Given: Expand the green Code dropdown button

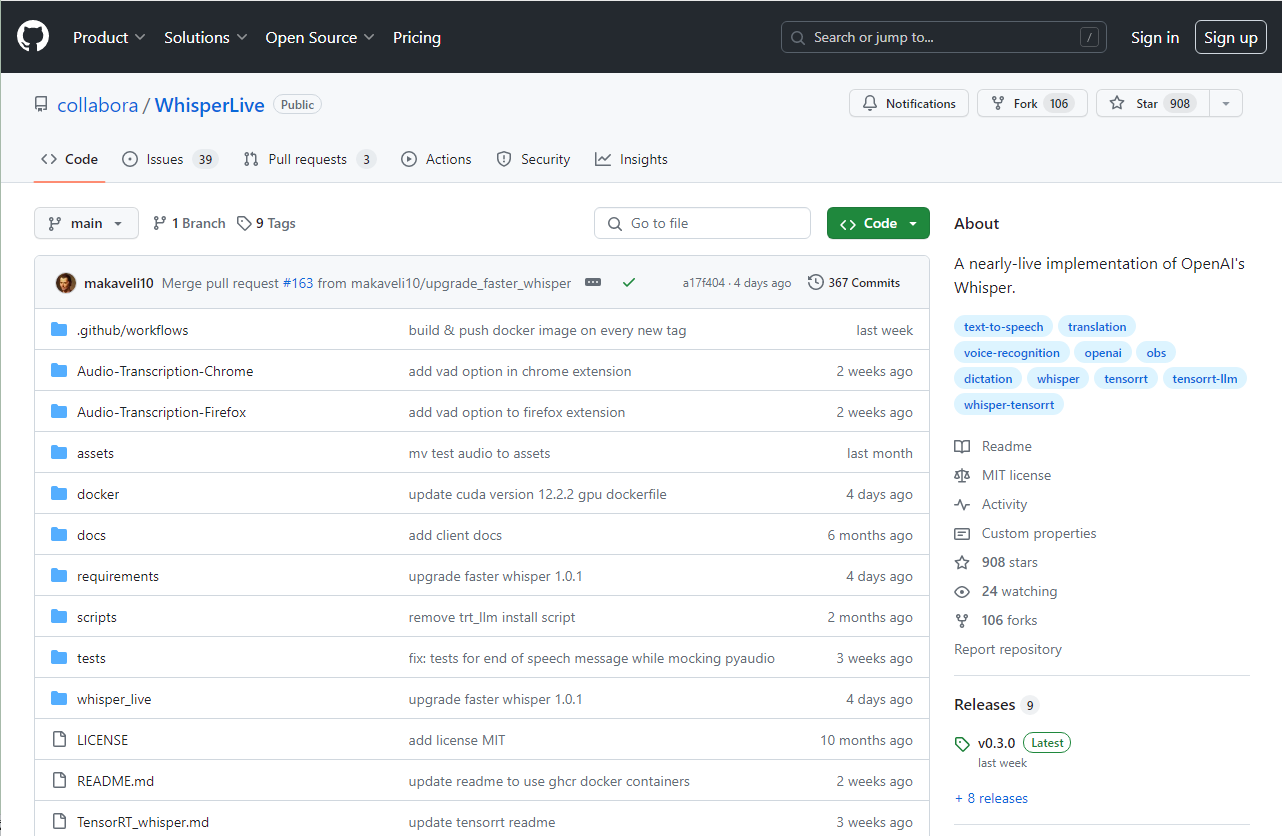Looking at the screenshot, I should 878,223.
